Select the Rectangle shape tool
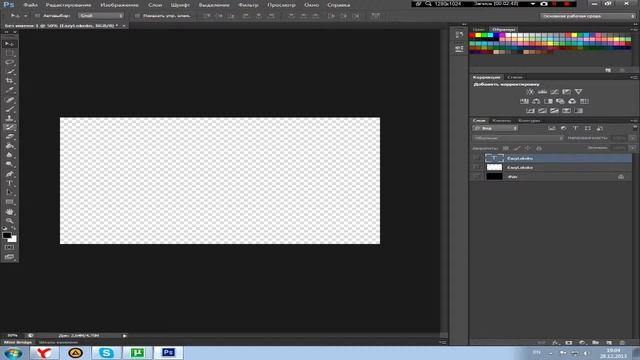 9,202
